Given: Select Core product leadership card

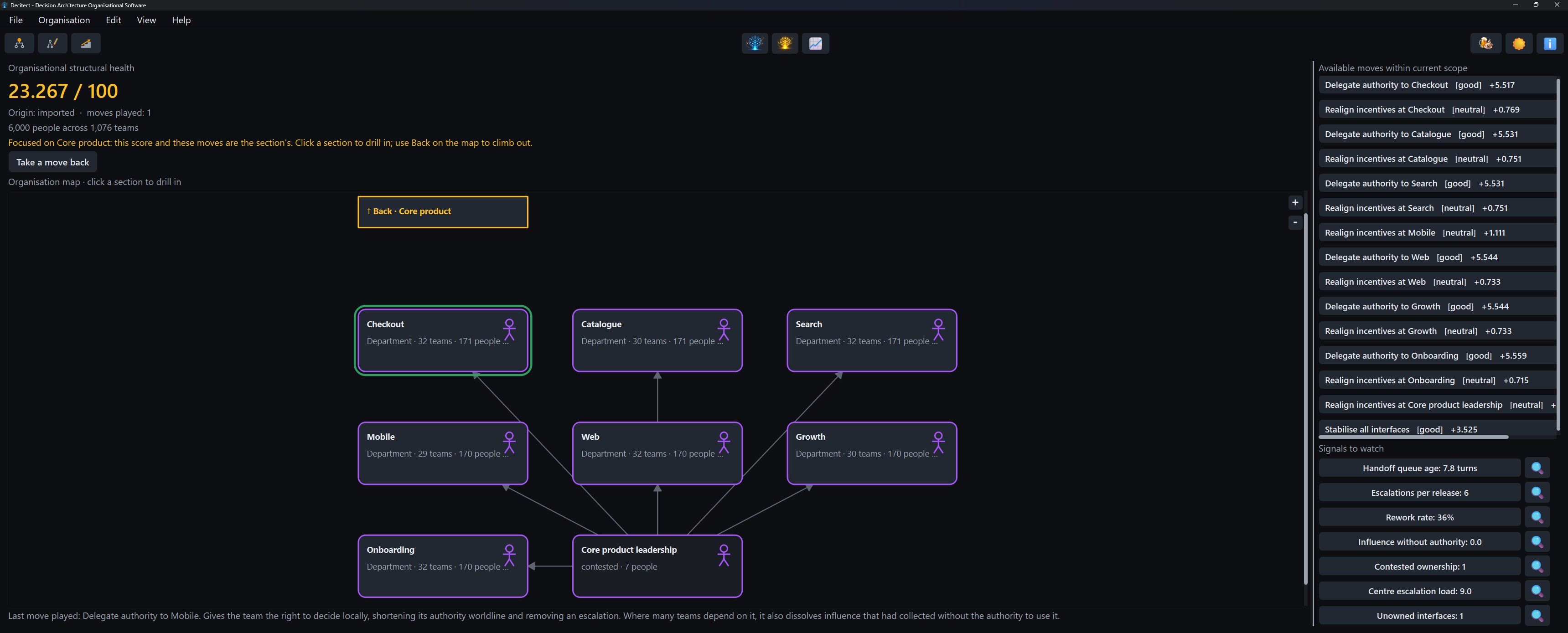Looking at the screenshot, I should pos(657,566).
